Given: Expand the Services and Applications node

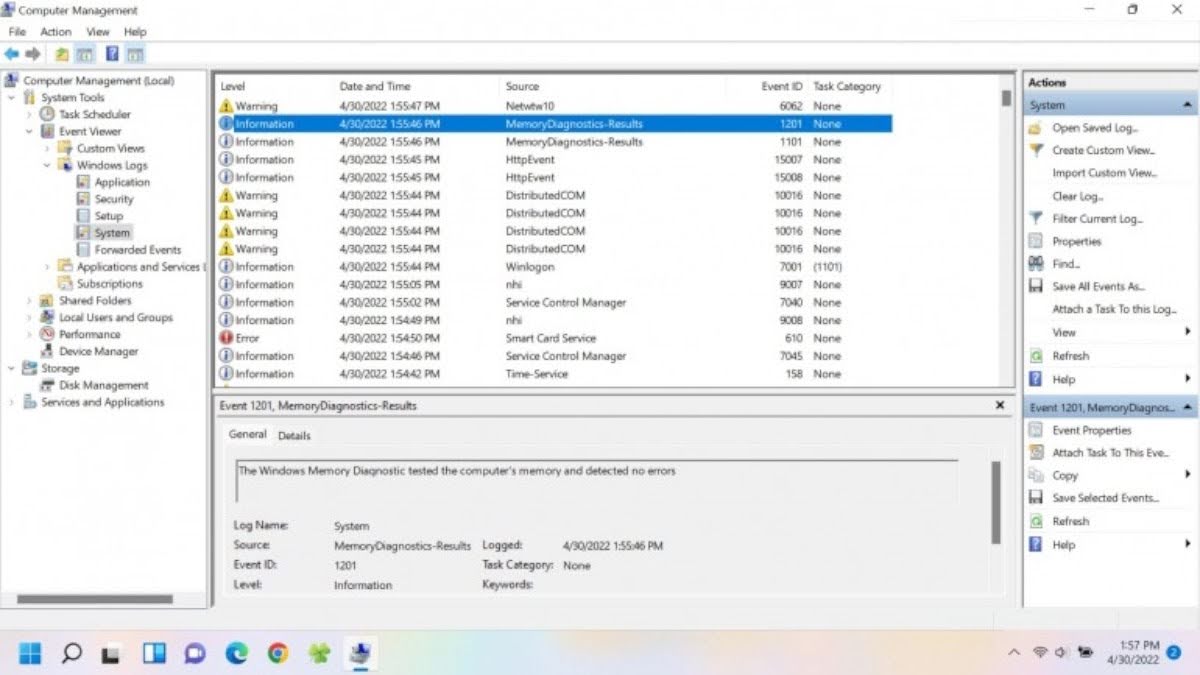Looking at the screenshot, I should pos(12,402).
